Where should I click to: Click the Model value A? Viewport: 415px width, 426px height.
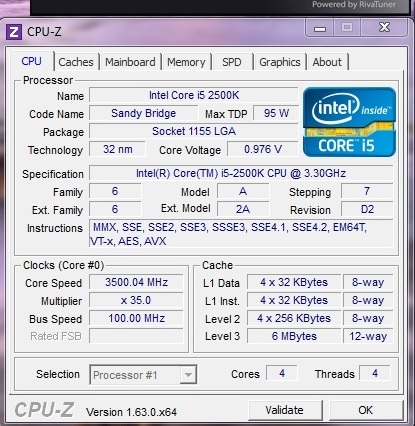tap(243, 191)
